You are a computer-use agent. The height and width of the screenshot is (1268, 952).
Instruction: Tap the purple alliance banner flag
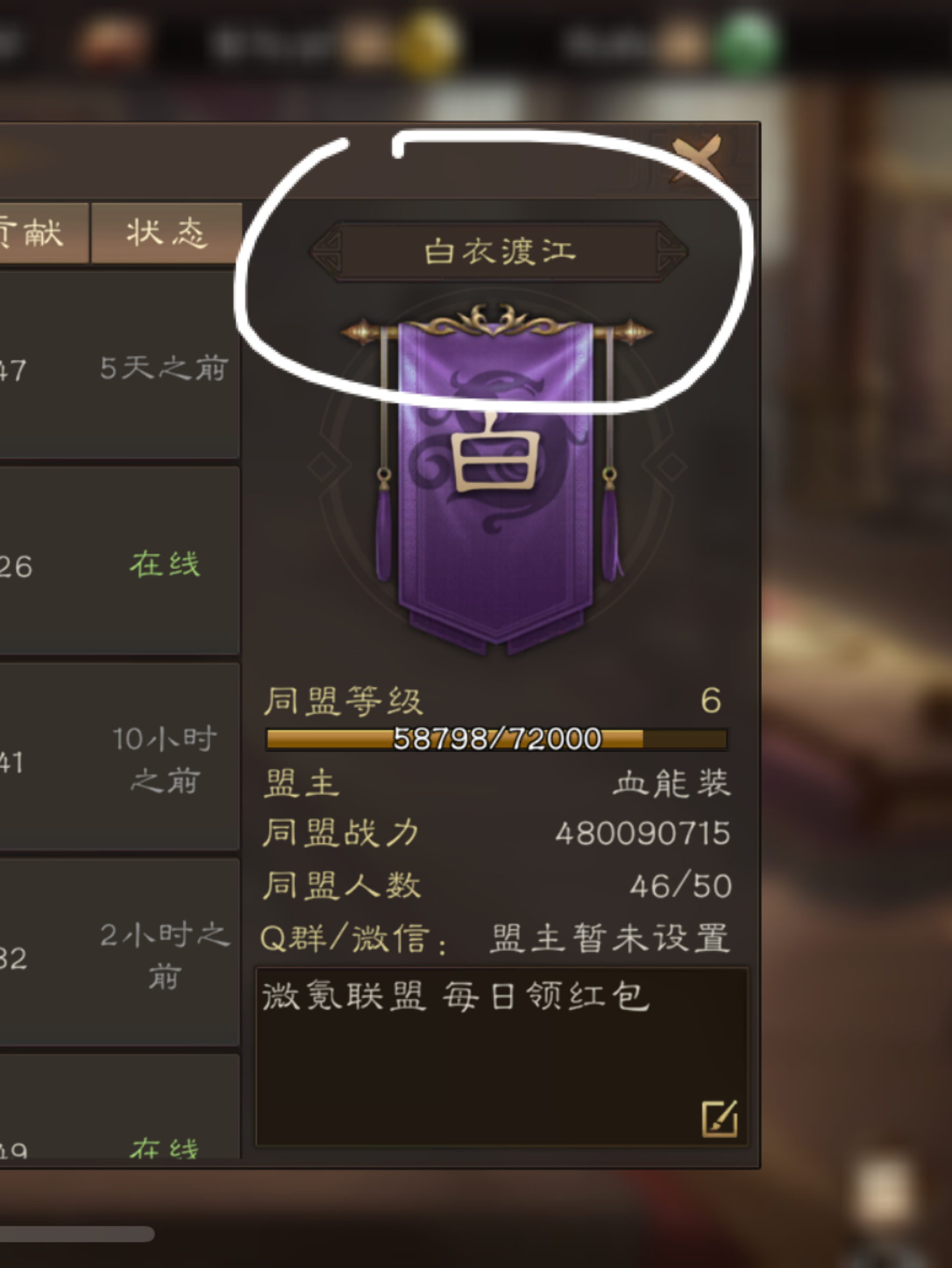[x=496, y=480]
